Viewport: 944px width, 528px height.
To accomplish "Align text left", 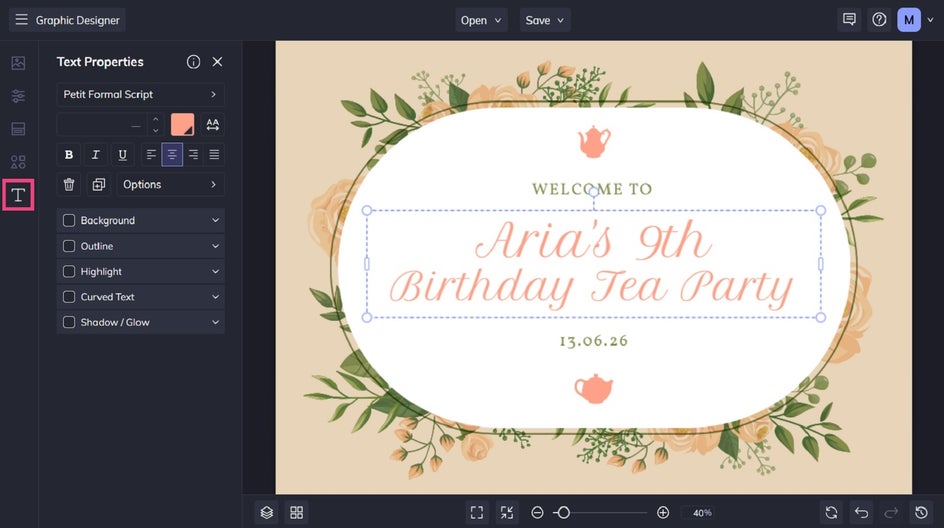I will click(151, 155).
